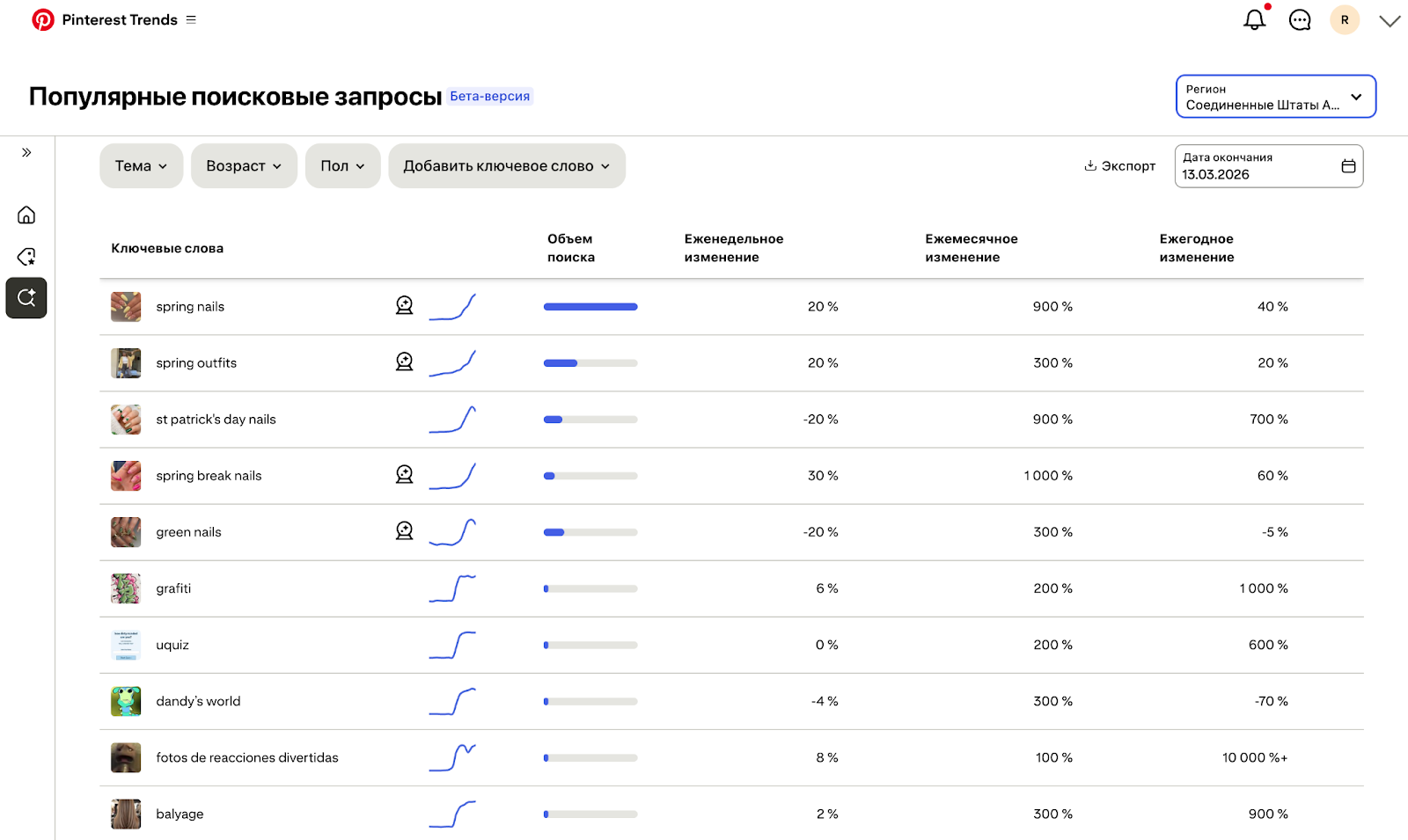This screenshot has height=840, width=1408.
Task: Open the notifications bell icon
Action: click(x=1254, y=20)
